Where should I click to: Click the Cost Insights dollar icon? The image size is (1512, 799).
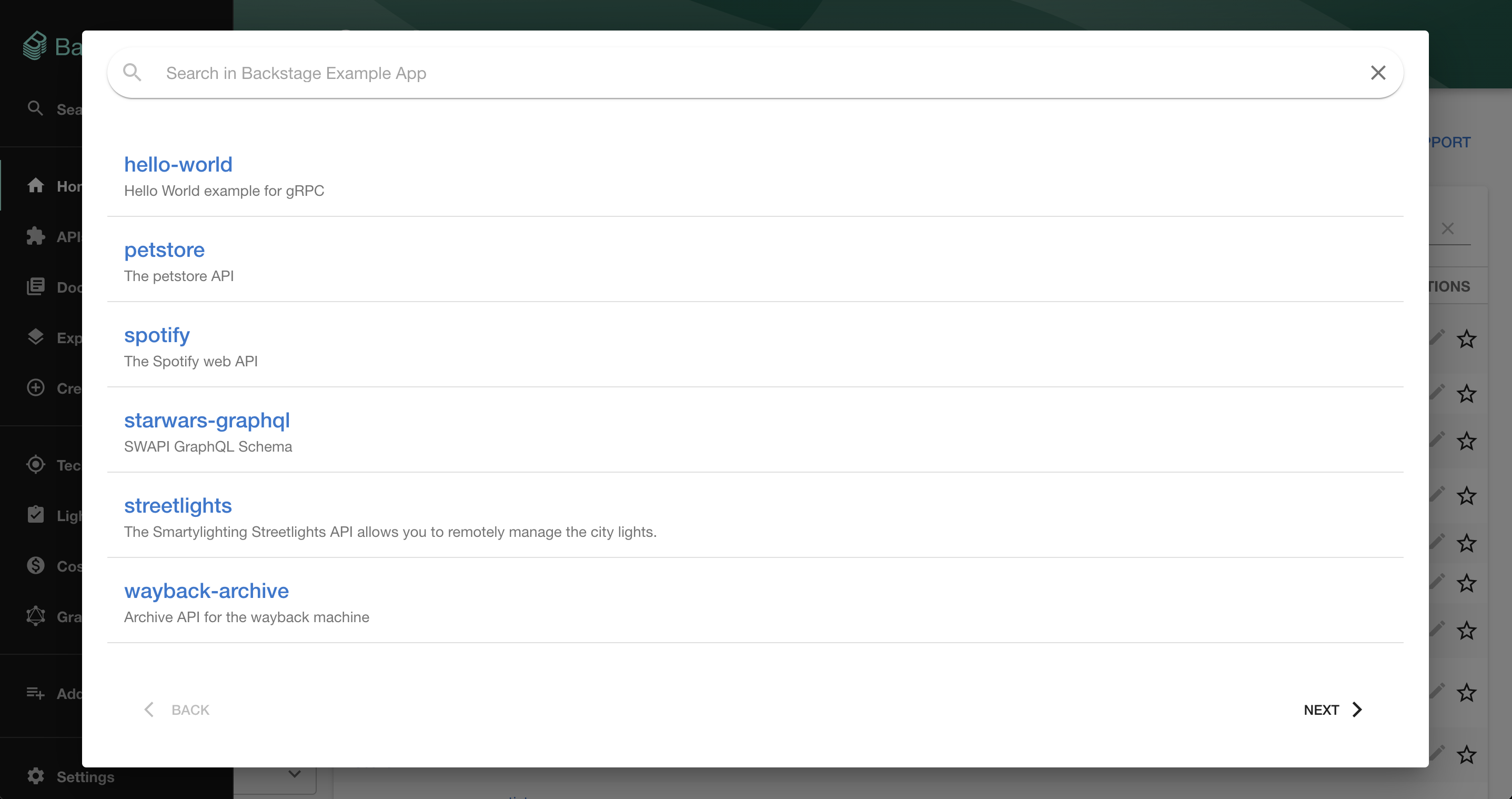35,565
